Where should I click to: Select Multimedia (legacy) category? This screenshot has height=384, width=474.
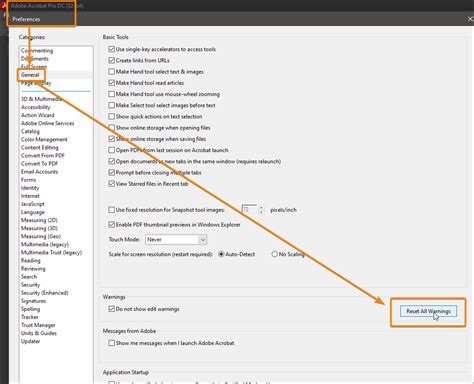coord(45,244)
